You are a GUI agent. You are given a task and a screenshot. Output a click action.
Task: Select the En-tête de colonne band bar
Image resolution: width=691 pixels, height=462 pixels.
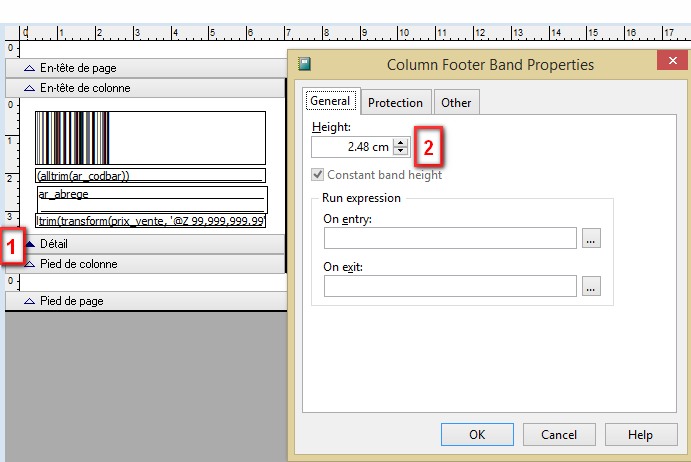pyautogui.click(x=145, y=88)
